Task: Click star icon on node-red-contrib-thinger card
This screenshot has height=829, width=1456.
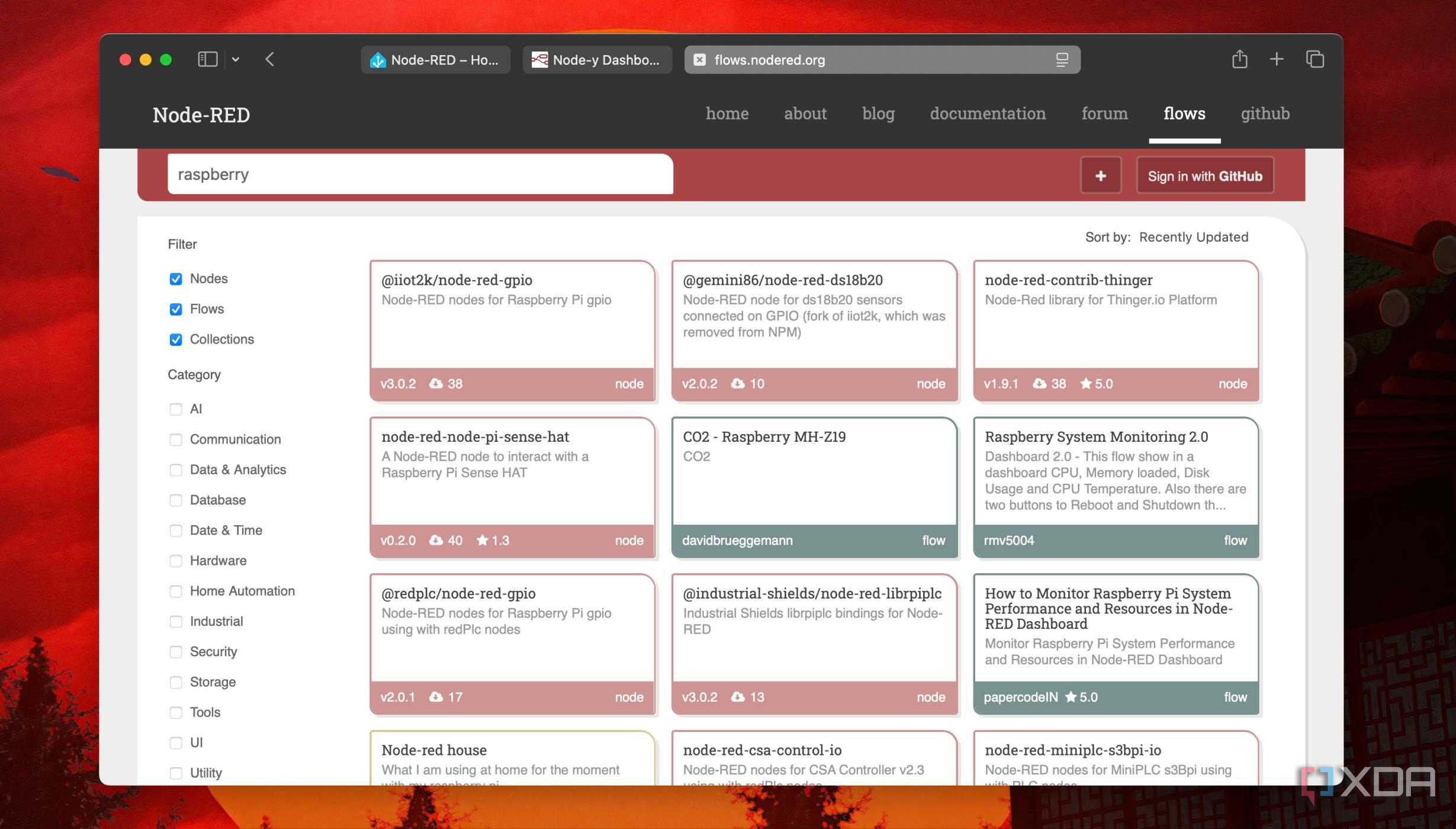Action: coord(1086,384)
